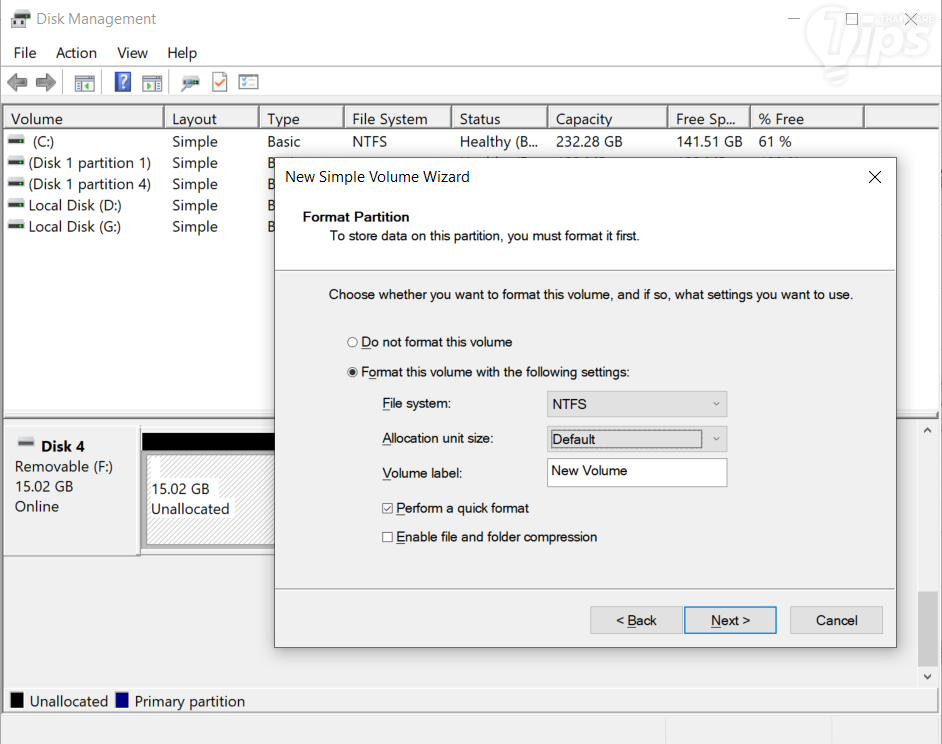
Task: Sort by the Free Space column header
Action: 709,118
